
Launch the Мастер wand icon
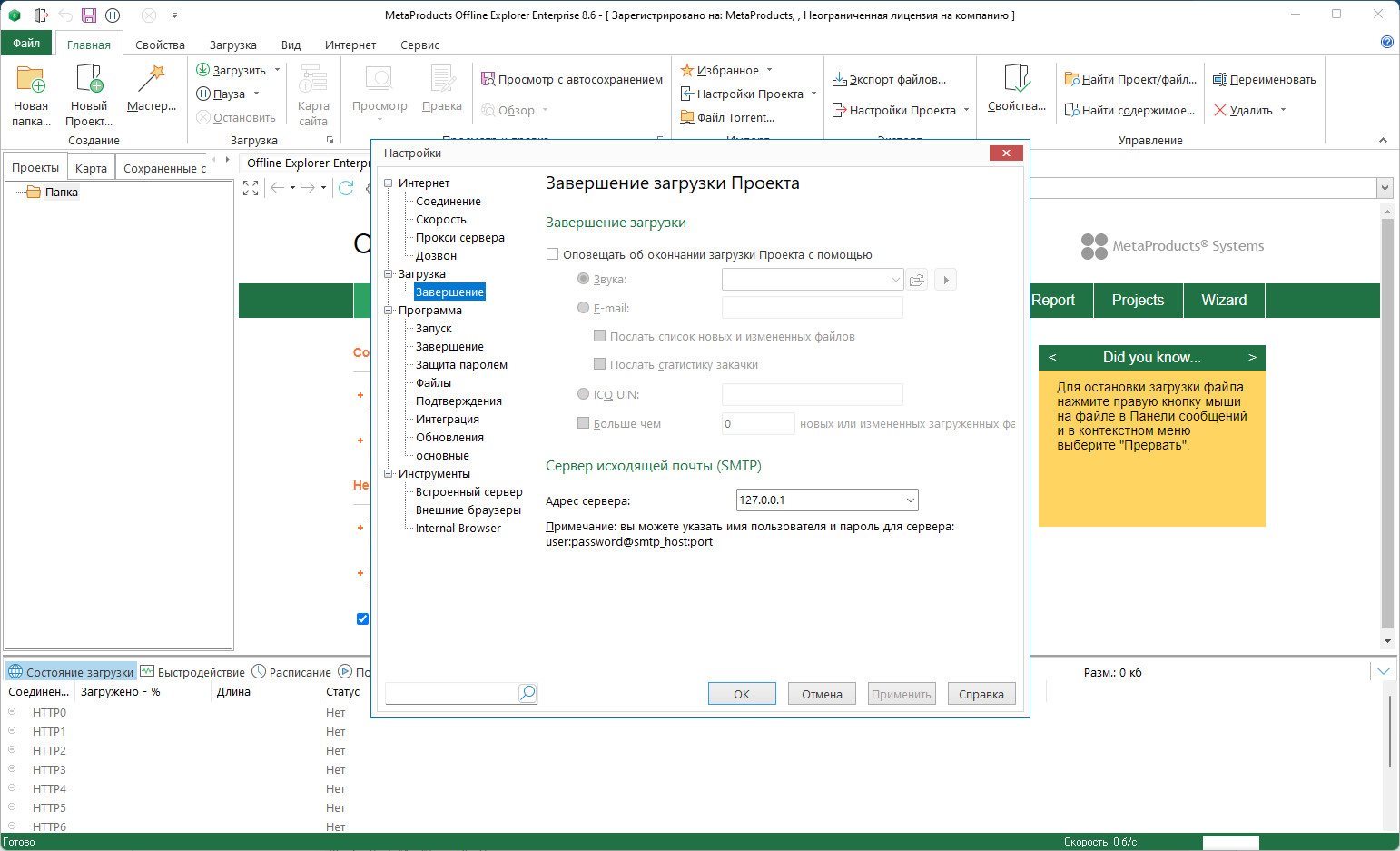tap(151, 80)
